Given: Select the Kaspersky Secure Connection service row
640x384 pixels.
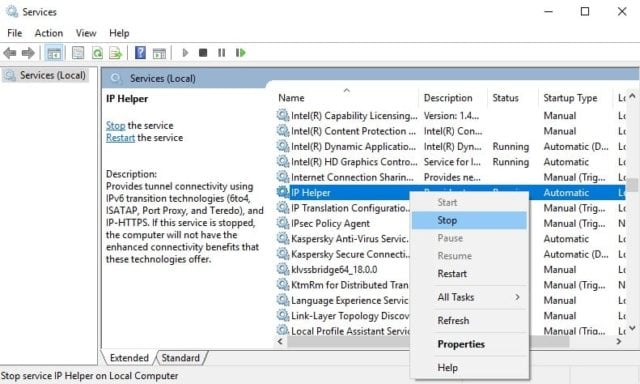Looking at the screenshot, I should pyautogui.click(x=451, y=254).
